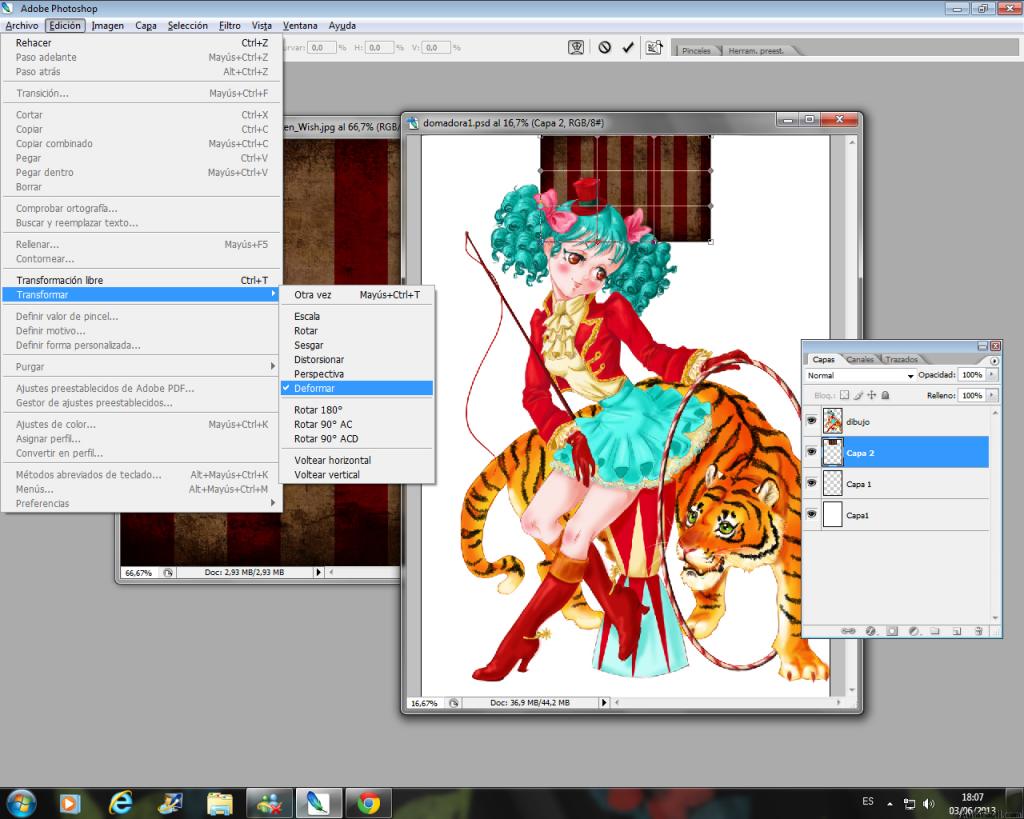
Task: Click the link layers icon in Capas panel
Action: 848,631
